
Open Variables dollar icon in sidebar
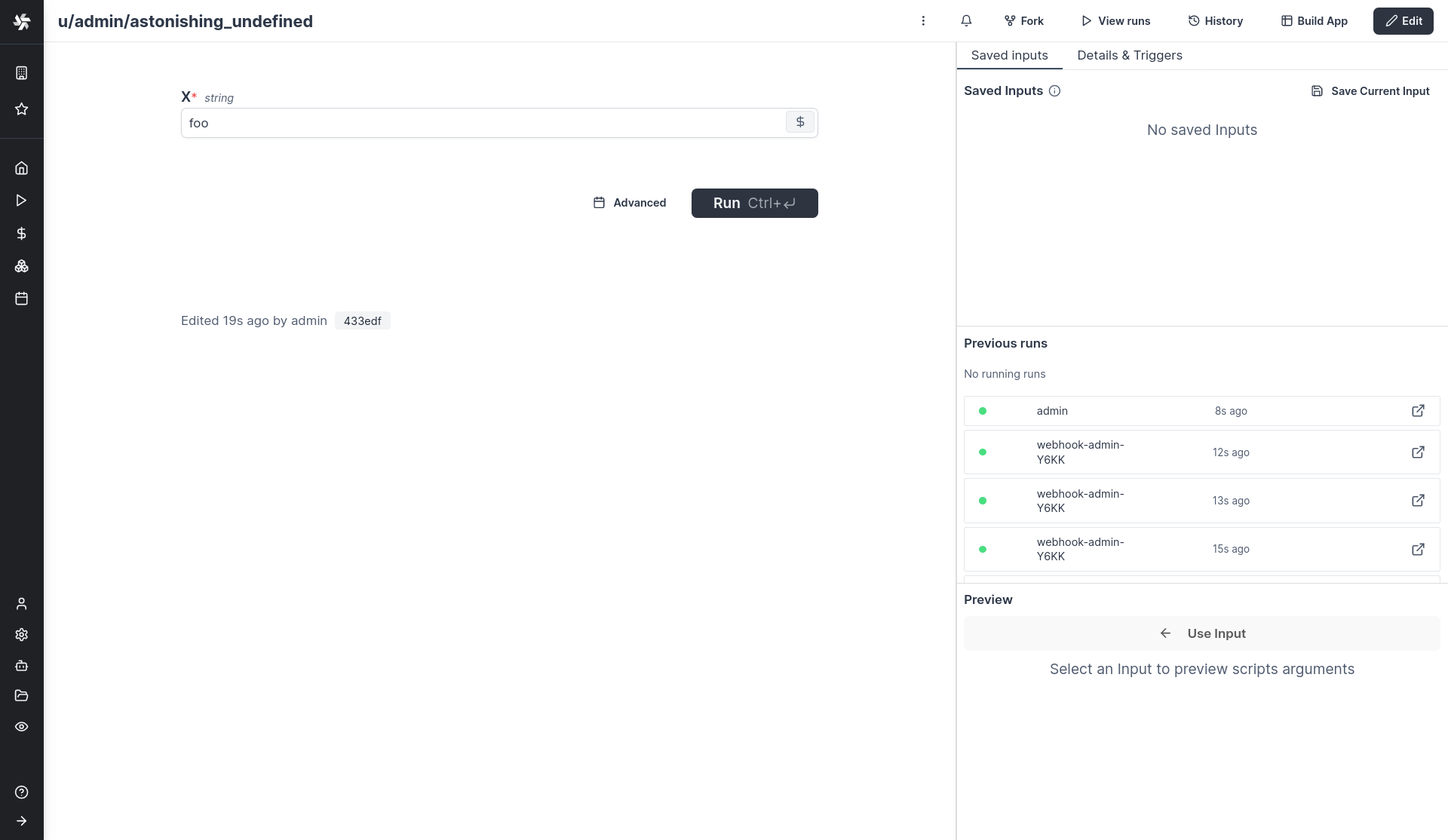(x=22, y=234)
